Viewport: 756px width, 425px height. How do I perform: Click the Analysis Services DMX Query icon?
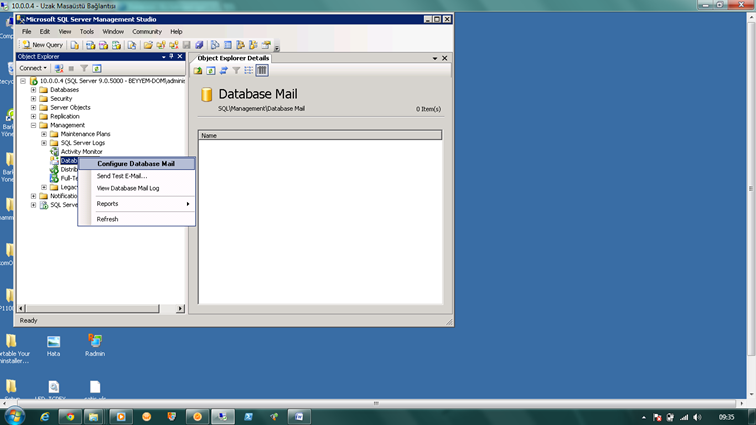[x=103, y=45]
